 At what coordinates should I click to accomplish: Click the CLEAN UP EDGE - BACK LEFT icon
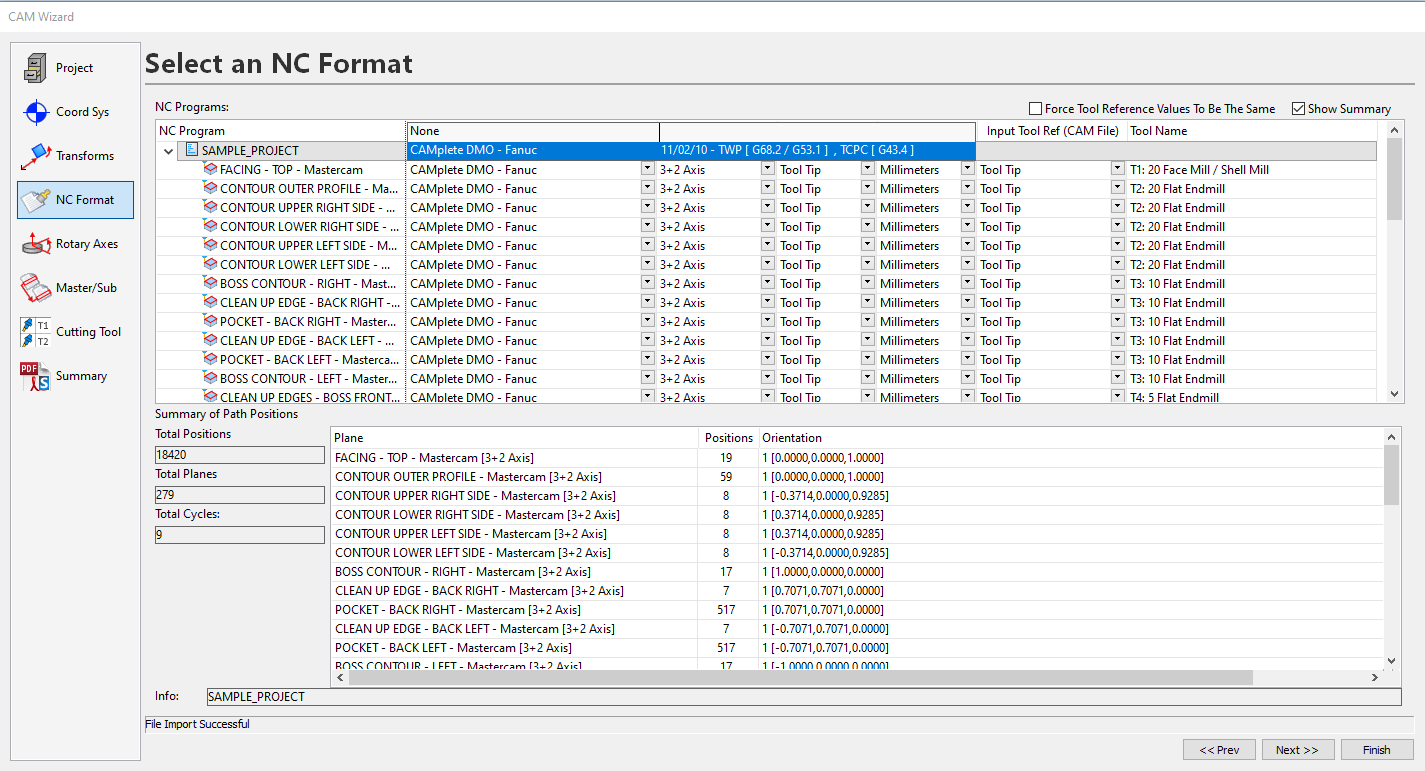210,340
